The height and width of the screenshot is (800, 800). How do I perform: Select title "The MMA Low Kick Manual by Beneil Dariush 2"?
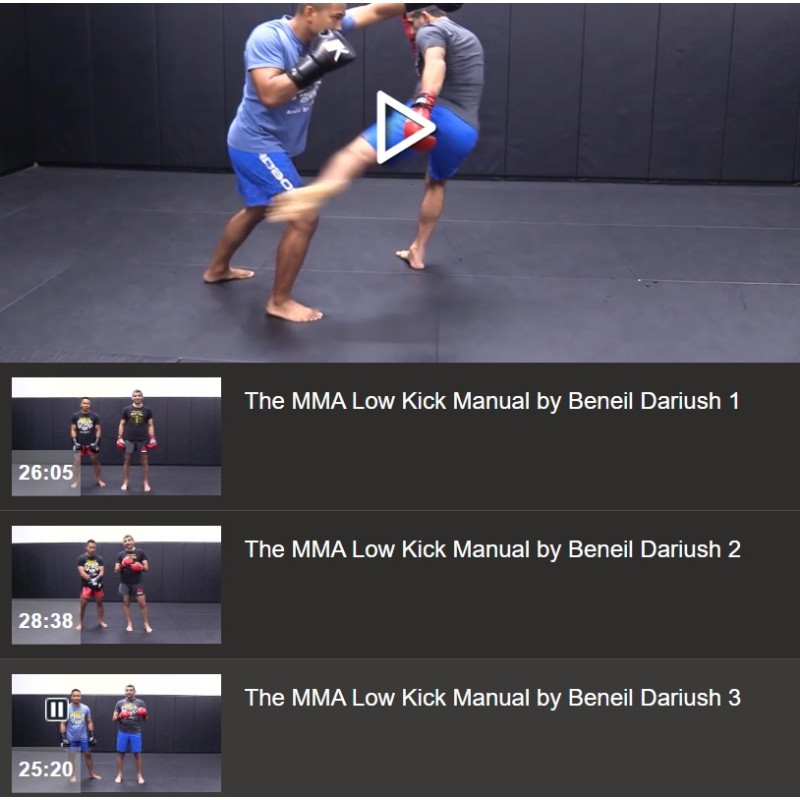[492, 549]
